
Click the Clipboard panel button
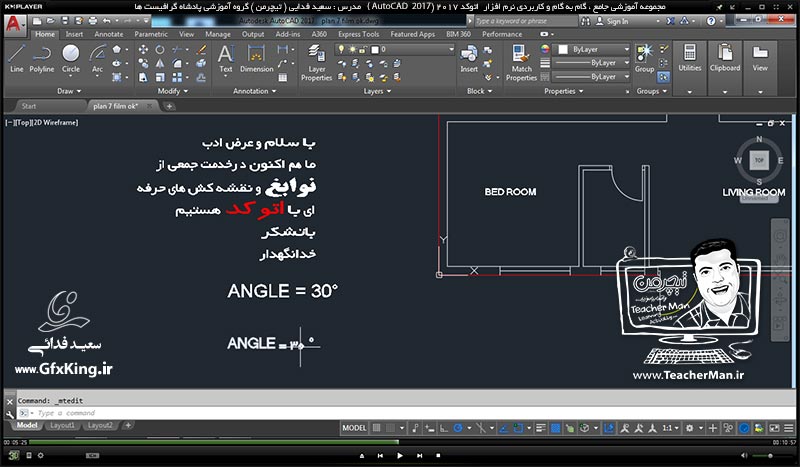pyautogui.click(x=724, y=59)
